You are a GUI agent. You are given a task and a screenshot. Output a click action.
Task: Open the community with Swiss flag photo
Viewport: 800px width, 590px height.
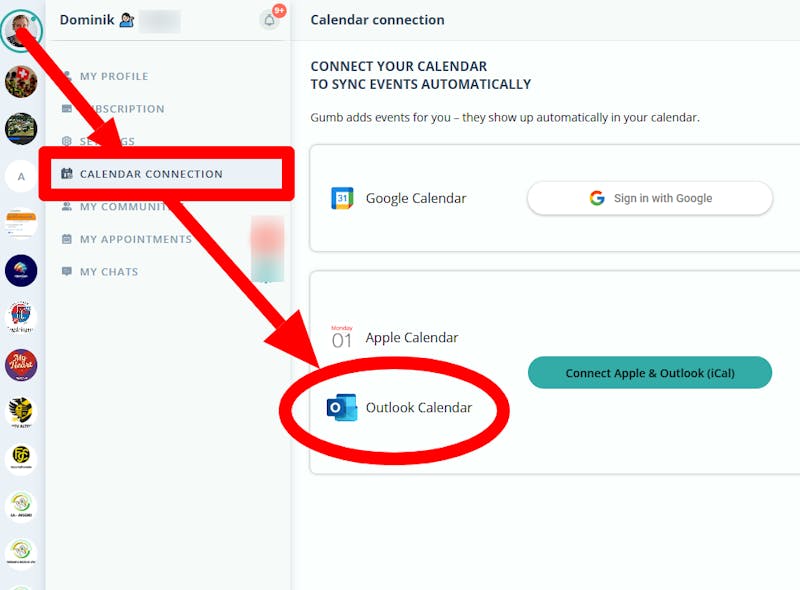point(21,82)
